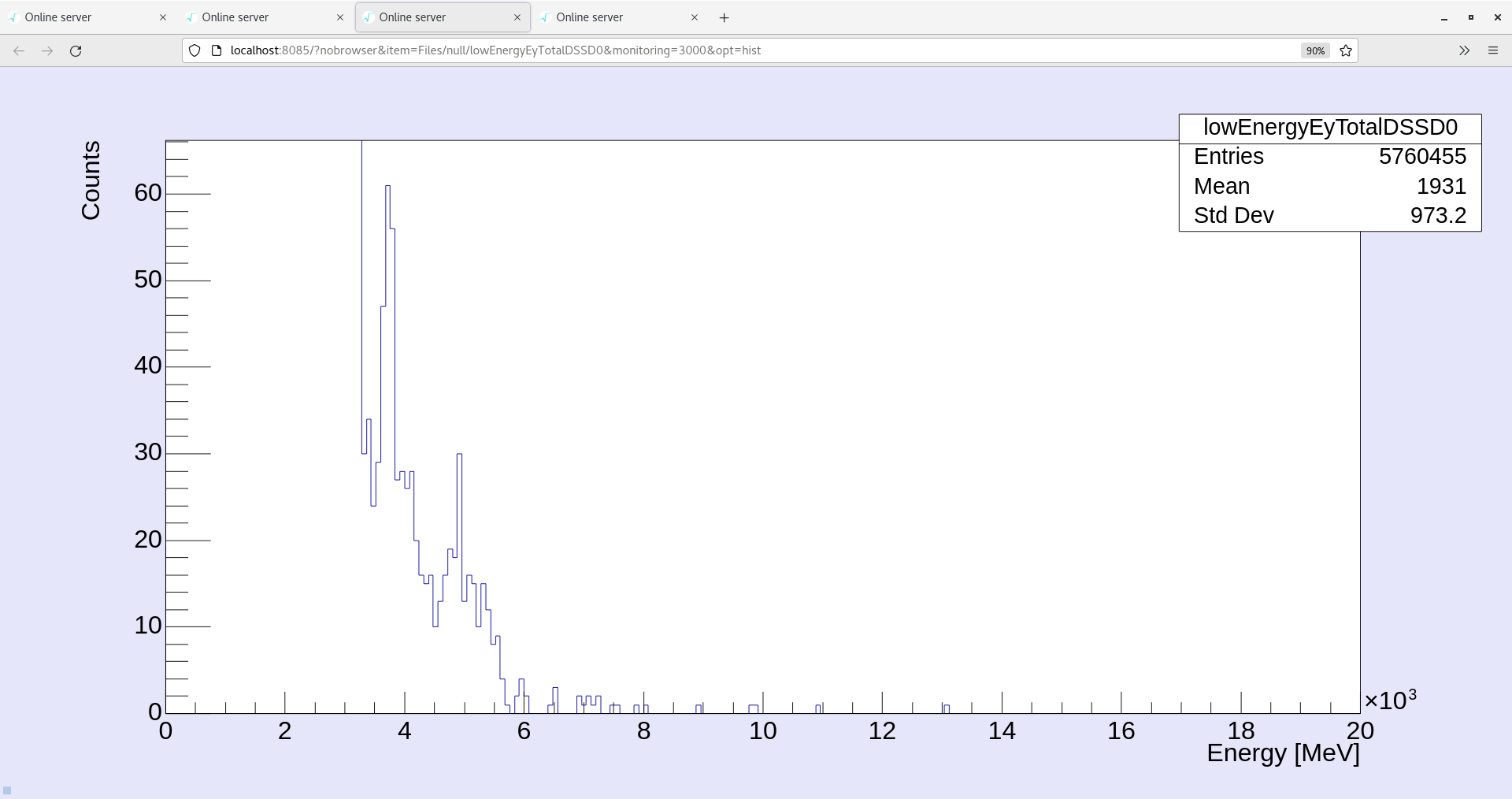The width and height of the screenshot is (1512, 799).
Task: Close the second Online server tab
Action: pos(340,17)
